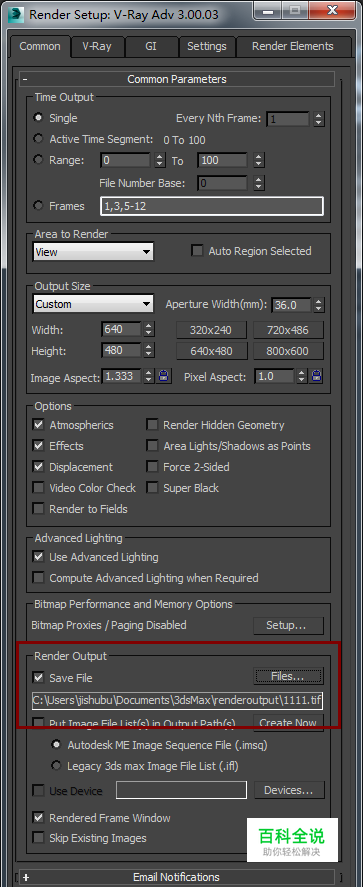Screen dimensions: 363x887
Task: Select the Range radio button
Action: point(38,160)
